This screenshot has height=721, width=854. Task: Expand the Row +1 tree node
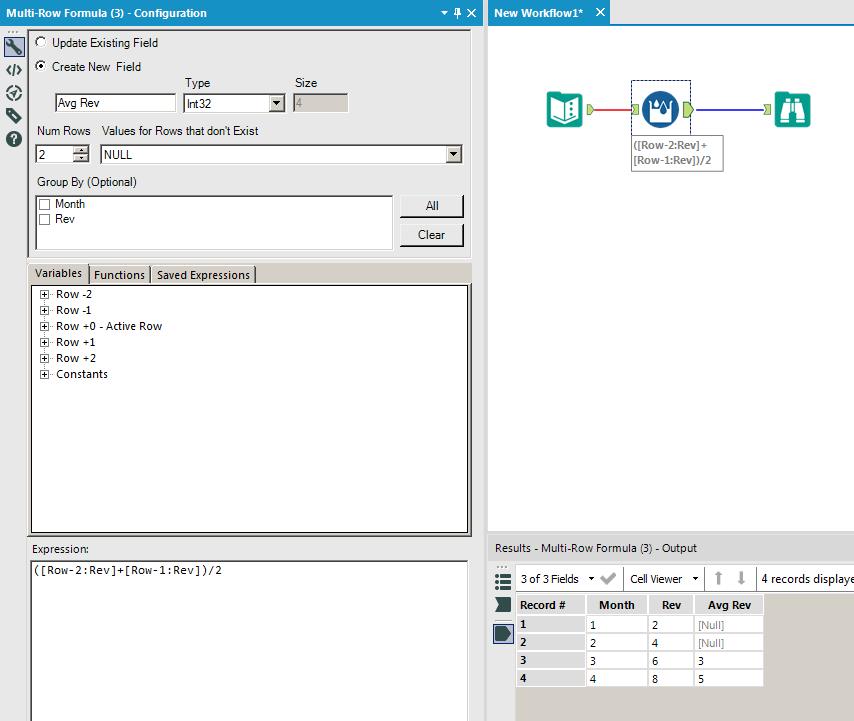point(45,343)
